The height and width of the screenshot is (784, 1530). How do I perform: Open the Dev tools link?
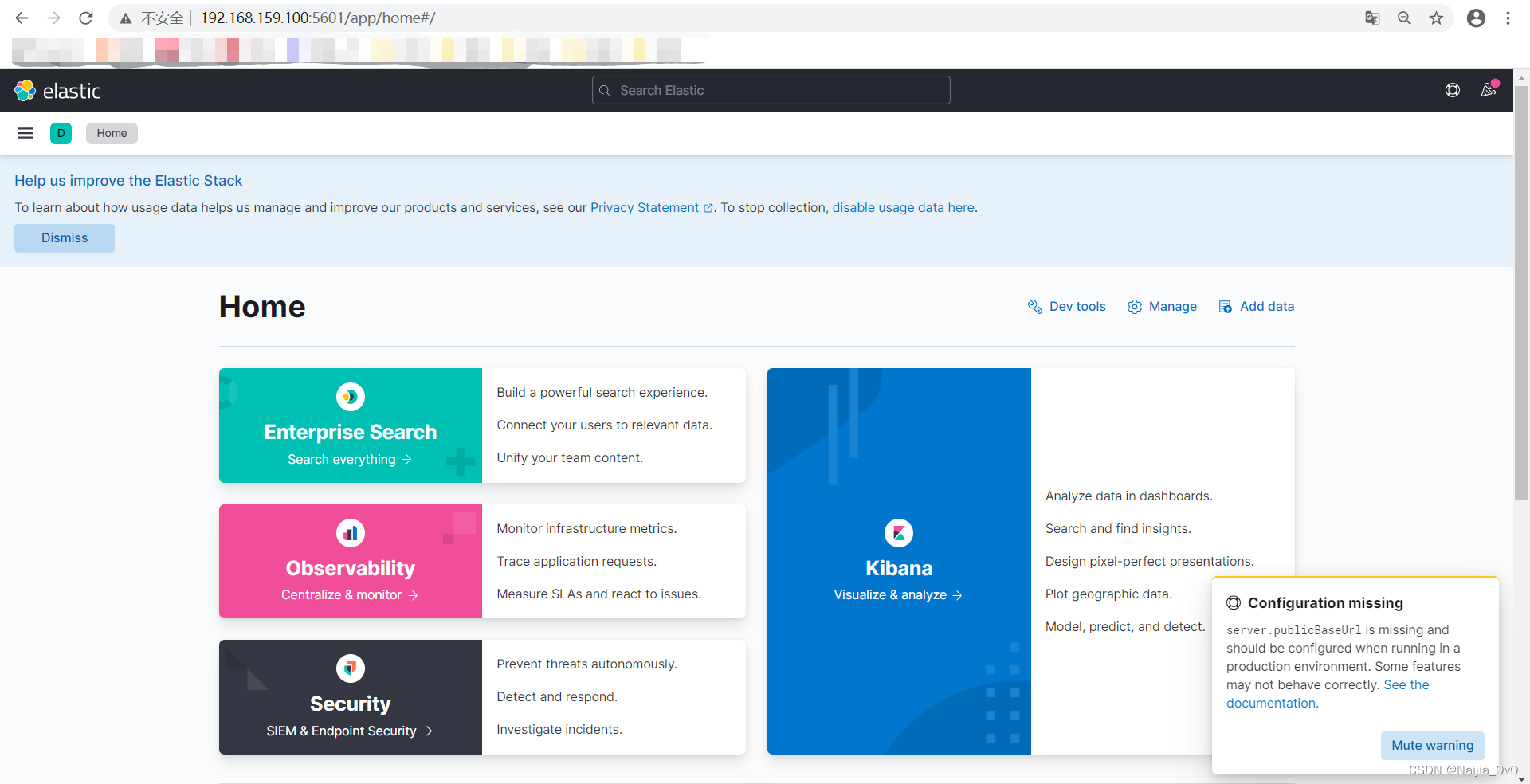(1077, 306)
